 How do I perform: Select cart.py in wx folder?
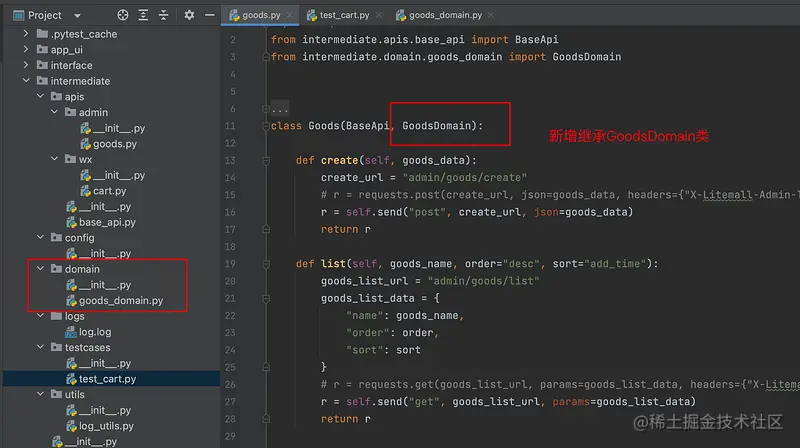(x=109, y=191)
